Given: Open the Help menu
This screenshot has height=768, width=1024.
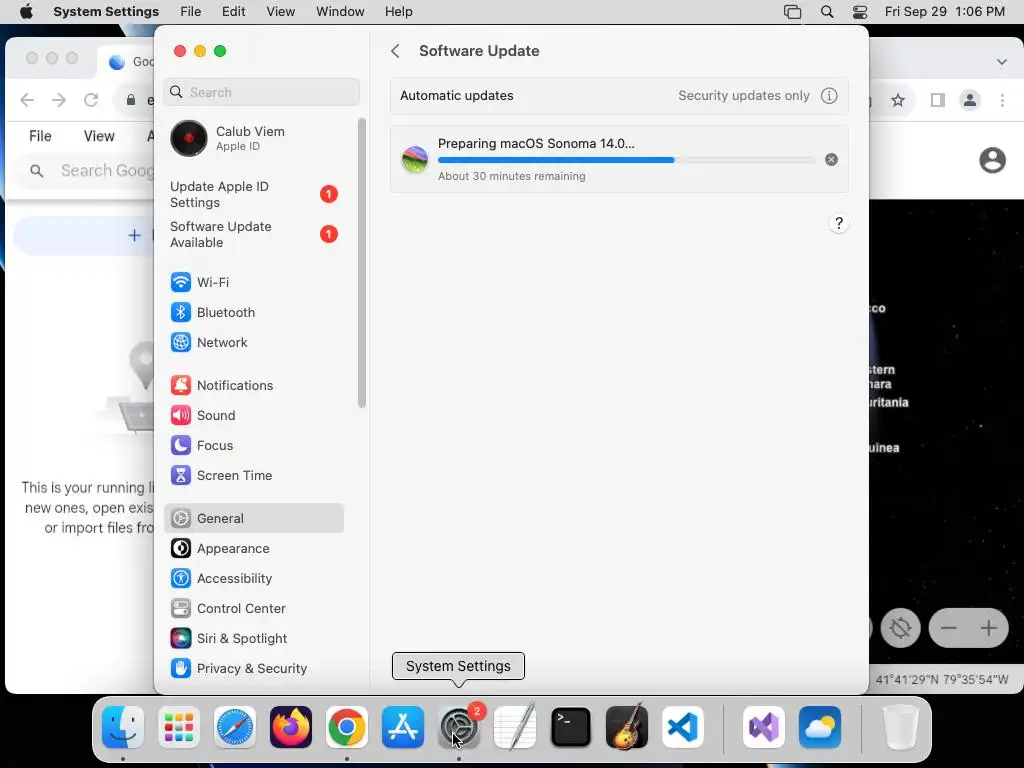Looking at the screenshot, I should point(398,12).
